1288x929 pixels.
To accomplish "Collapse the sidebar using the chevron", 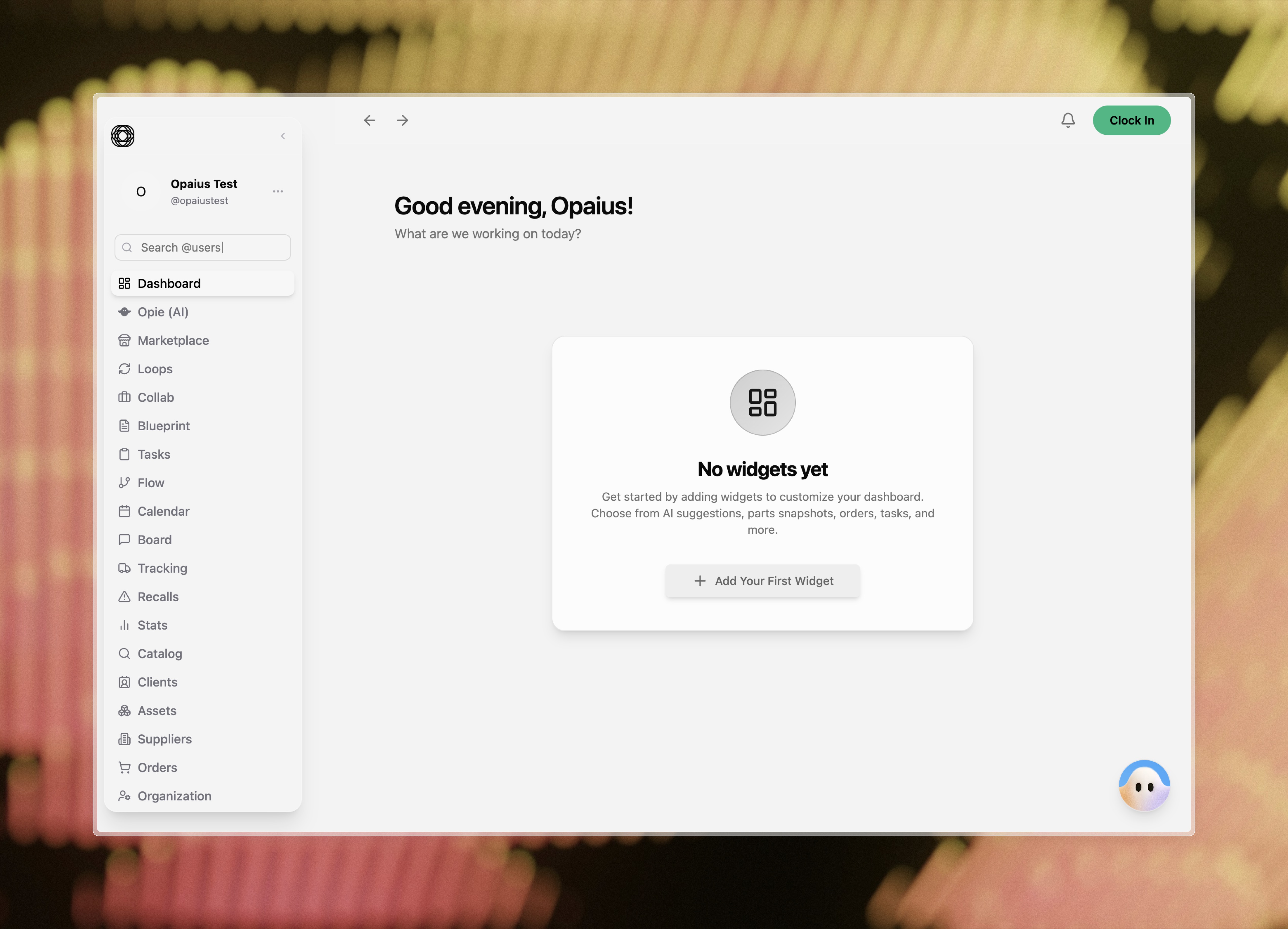I will pos(283,136).
